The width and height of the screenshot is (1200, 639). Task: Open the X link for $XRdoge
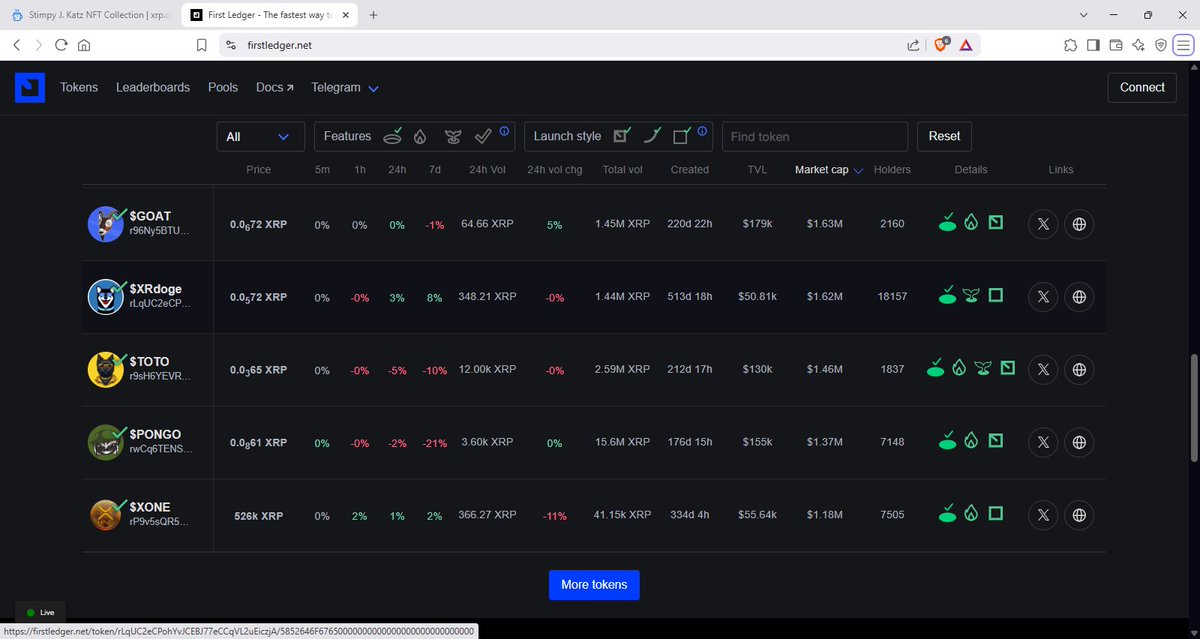1043,297
